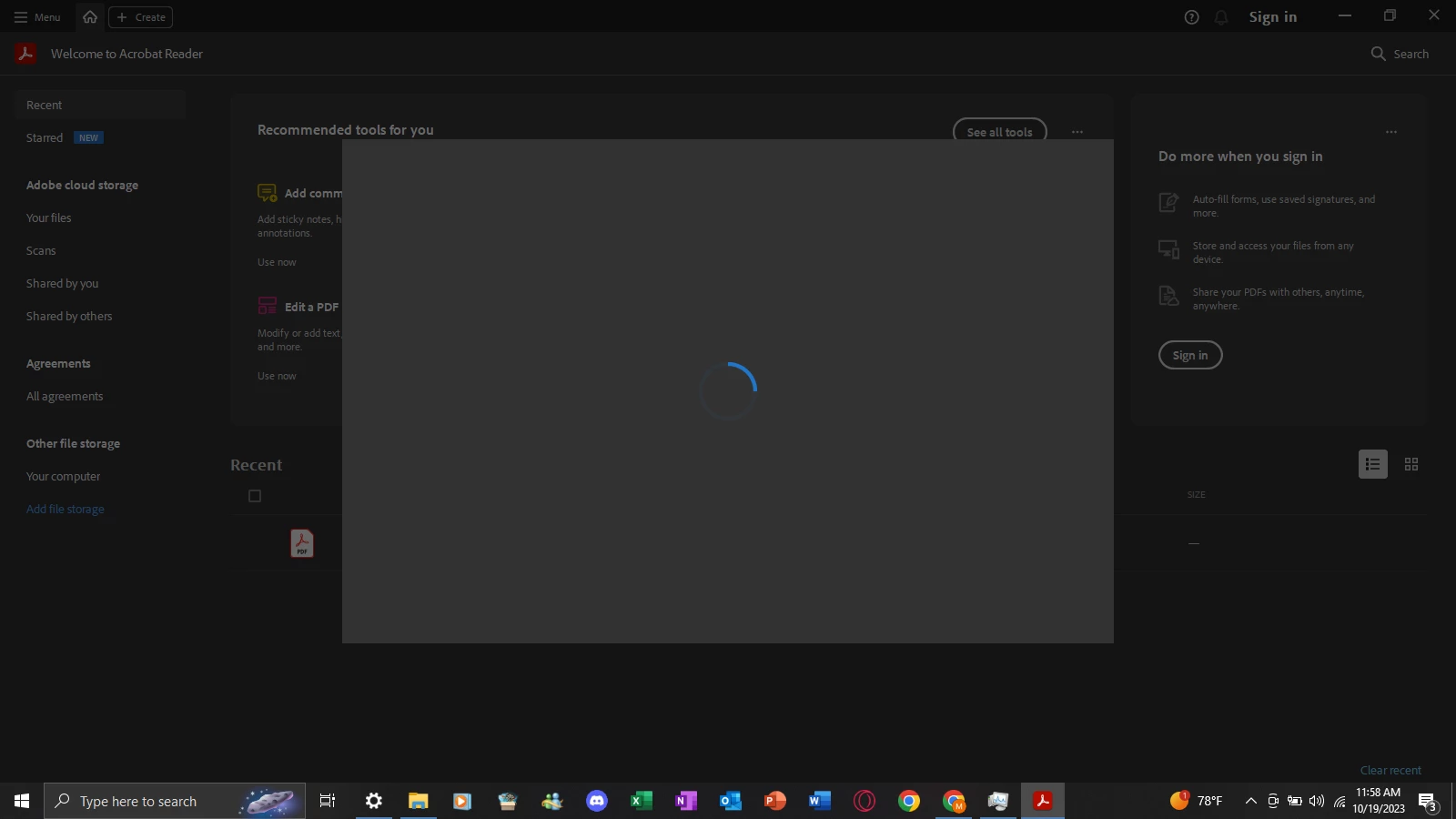
Task: Click the Create button
Action: (141, 17)
